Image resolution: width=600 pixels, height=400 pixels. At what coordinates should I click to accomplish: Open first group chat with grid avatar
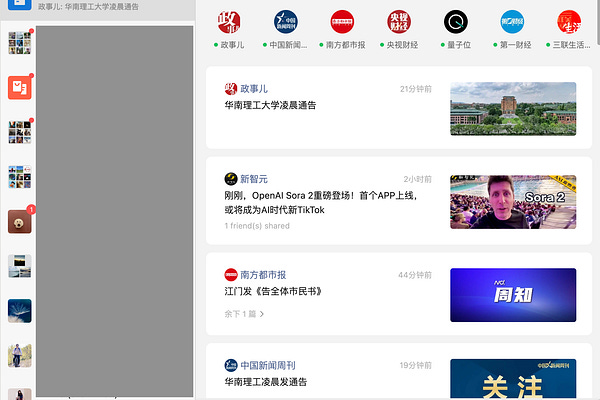click(20, 42)
